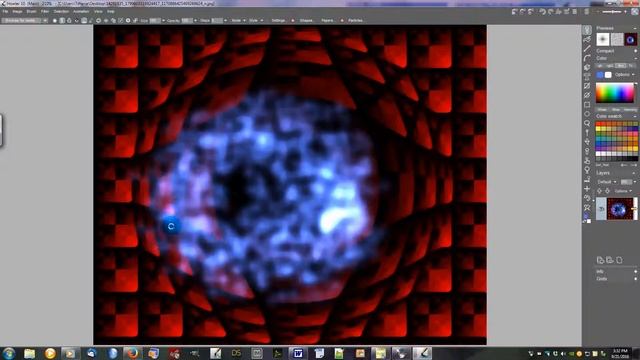The width and height of the screenshot is (640, 360).
Task: Click the middle icon in the Layers bottom row
Action: click(609, 260)
